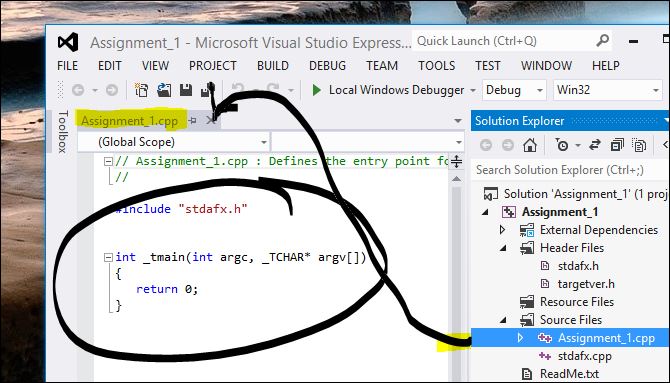Expand the External Dependencies node

pos(502,230)
